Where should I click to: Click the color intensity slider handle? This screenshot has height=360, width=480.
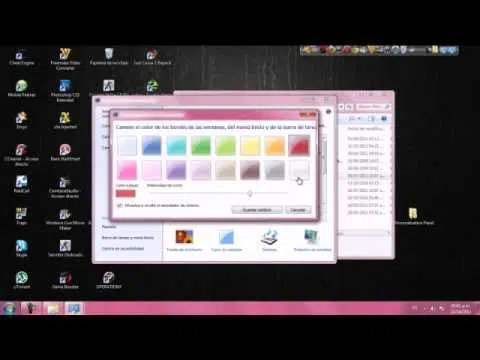click(250, 193)
